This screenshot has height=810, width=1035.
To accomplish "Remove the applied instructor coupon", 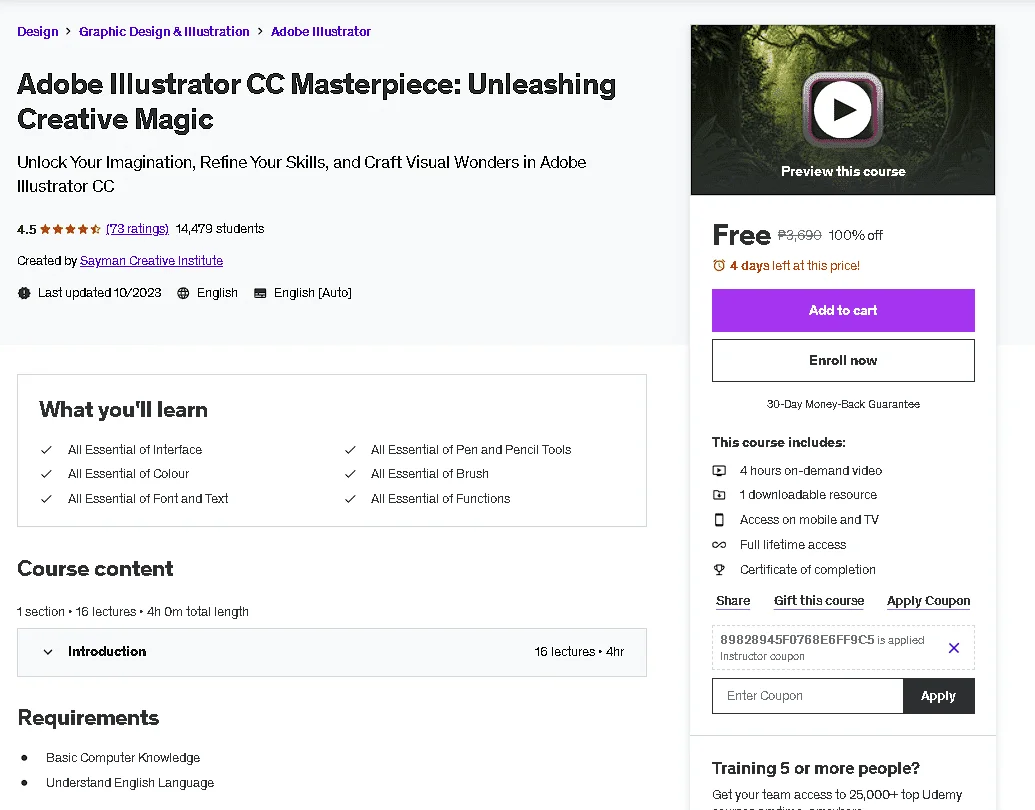I will [954, 648].
